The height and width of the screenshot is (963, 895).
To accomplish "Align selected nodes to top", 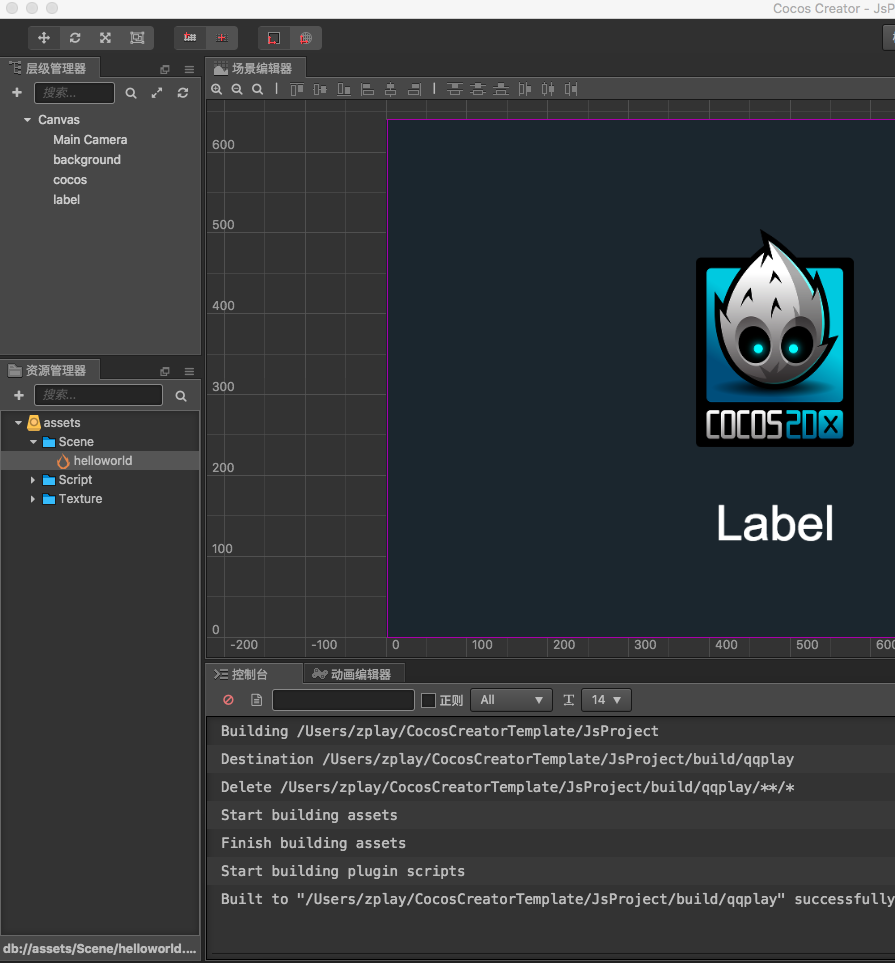I will click(297, 90).
